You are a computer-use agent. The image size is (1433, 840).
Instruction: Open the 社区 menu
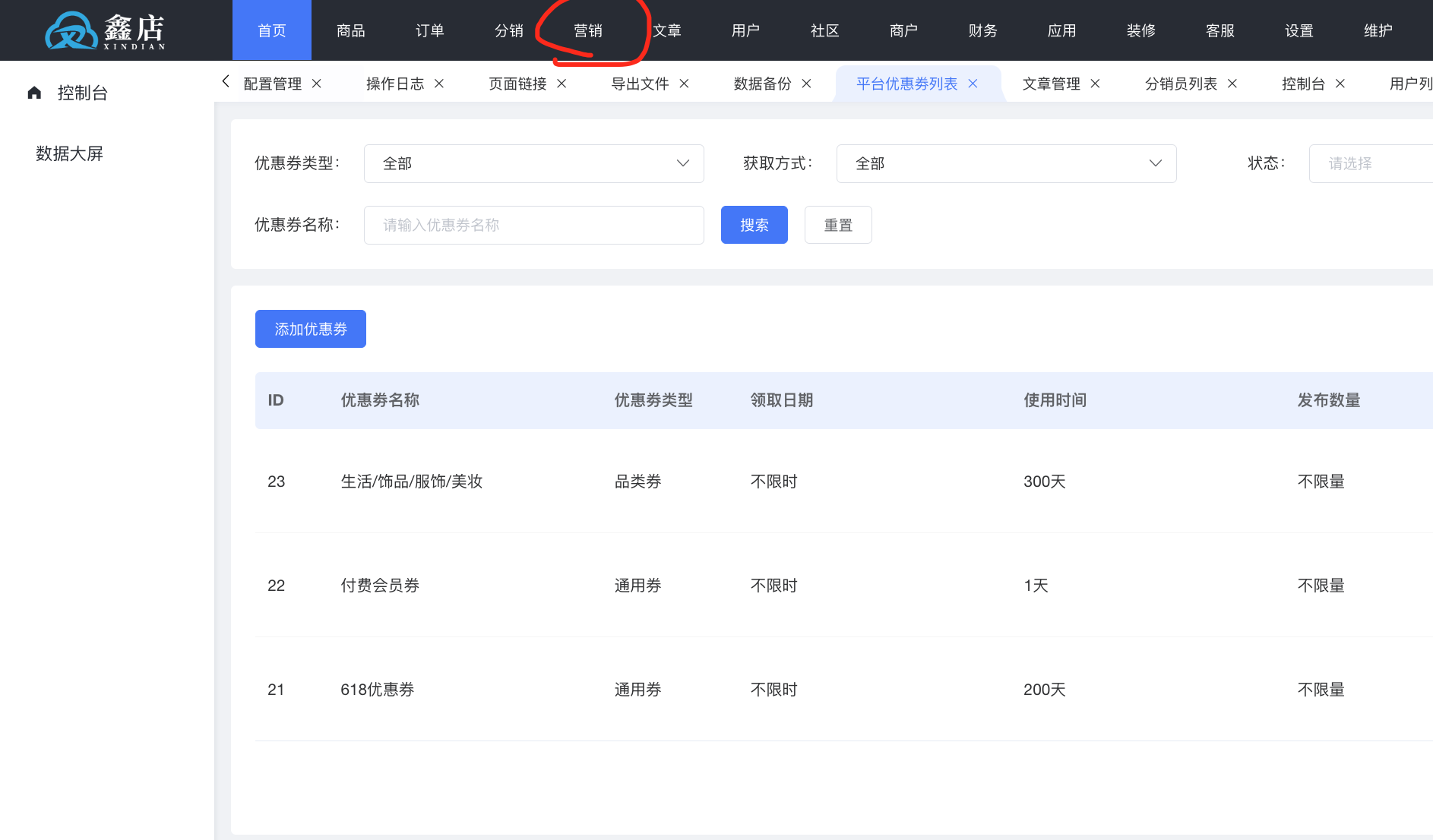click(825, 30)
